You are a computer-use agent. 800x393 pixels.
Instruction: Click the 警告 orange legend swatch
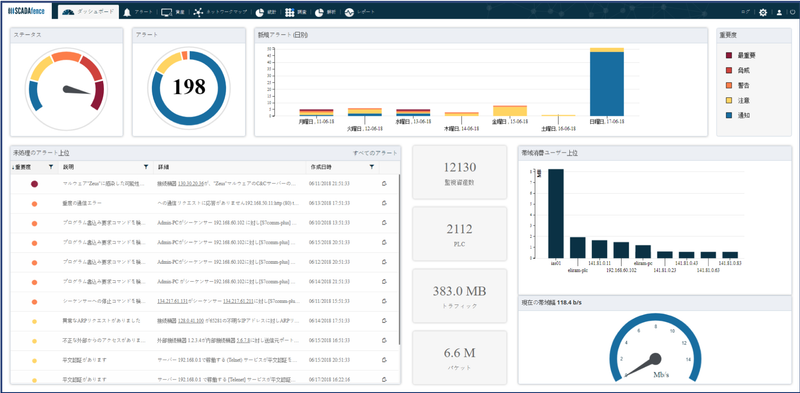[x=729, y=85]
